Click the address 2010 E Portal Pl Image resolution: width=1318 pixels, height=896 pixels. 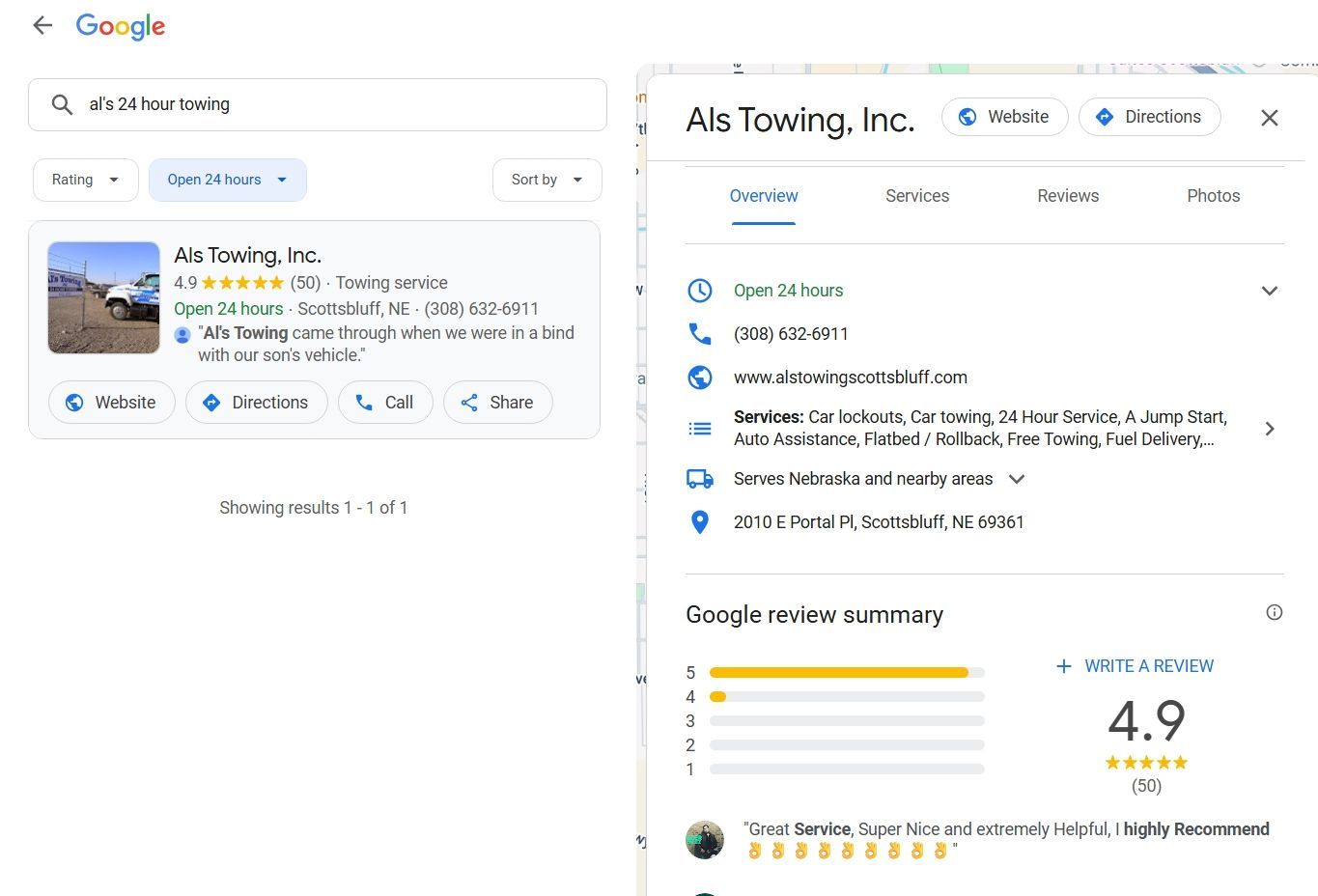(879, 522)
